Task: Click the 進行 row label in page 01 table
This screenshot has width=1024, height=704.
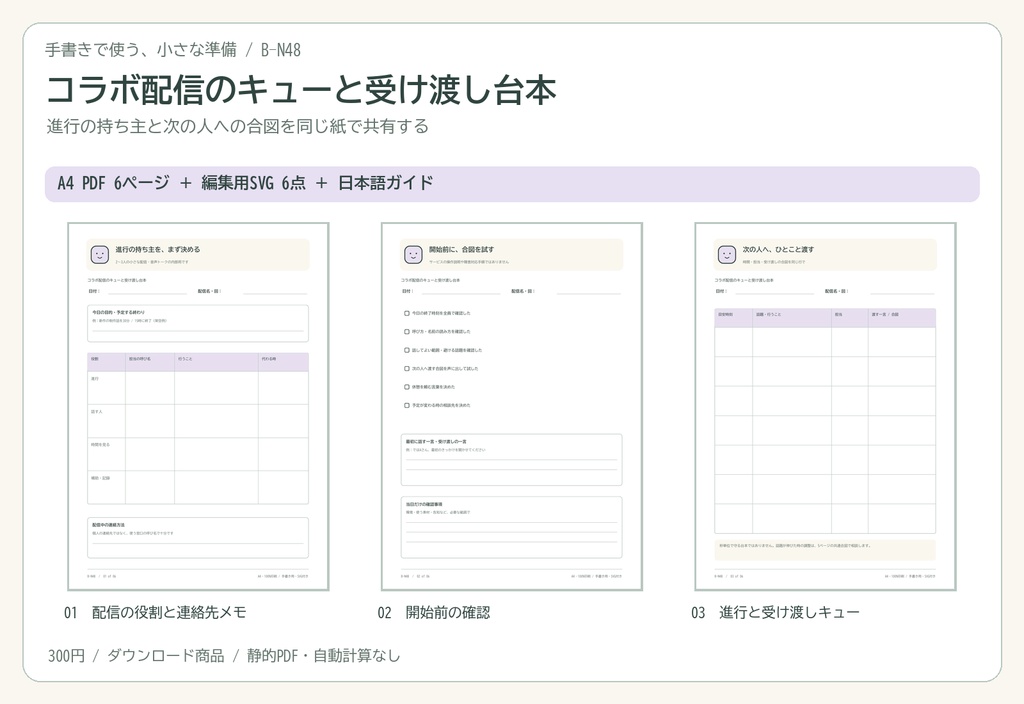Action: (95, 379)
